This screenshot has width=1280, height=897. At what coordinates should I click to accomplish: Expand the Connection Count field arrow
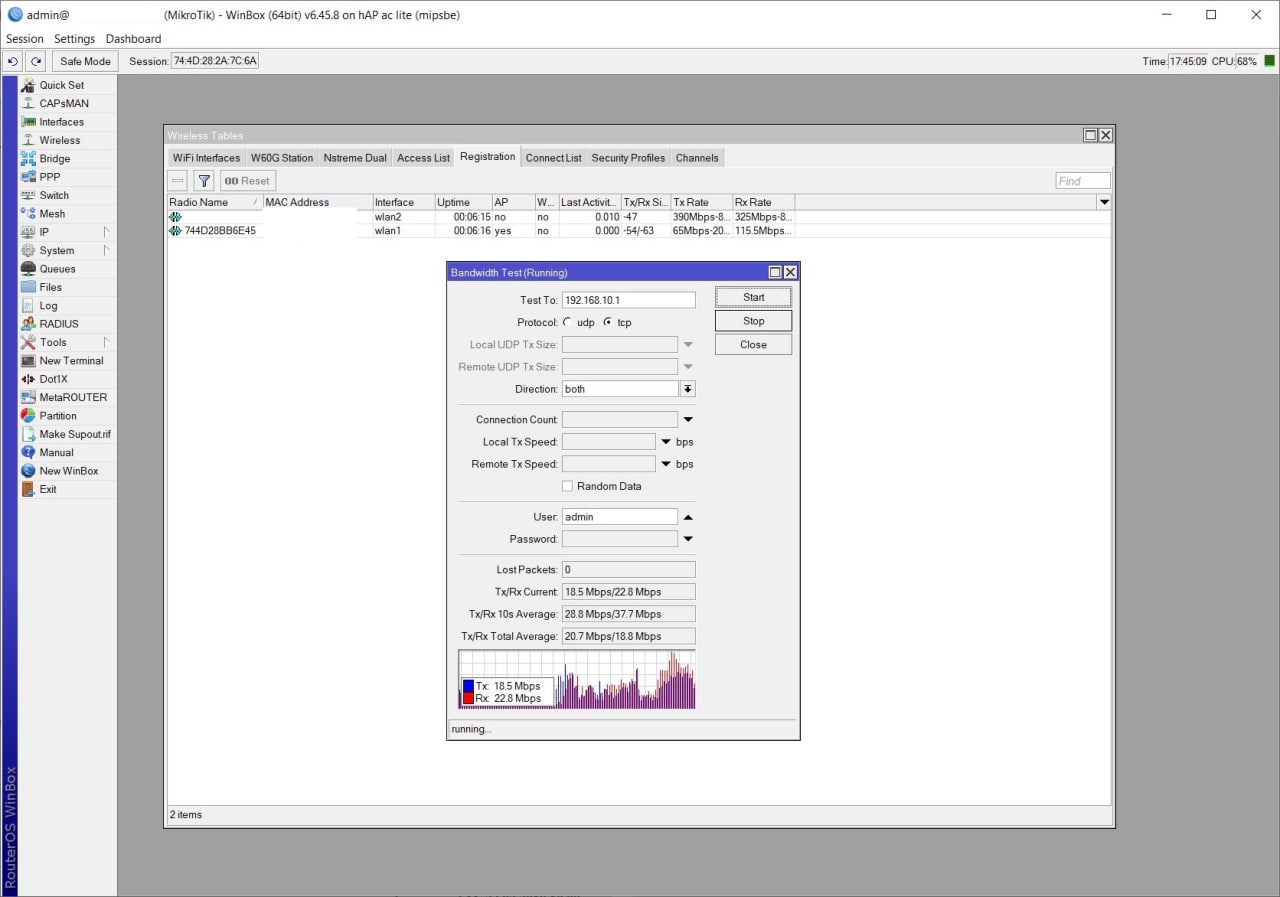pyautogui.click(x=688, y=420)
